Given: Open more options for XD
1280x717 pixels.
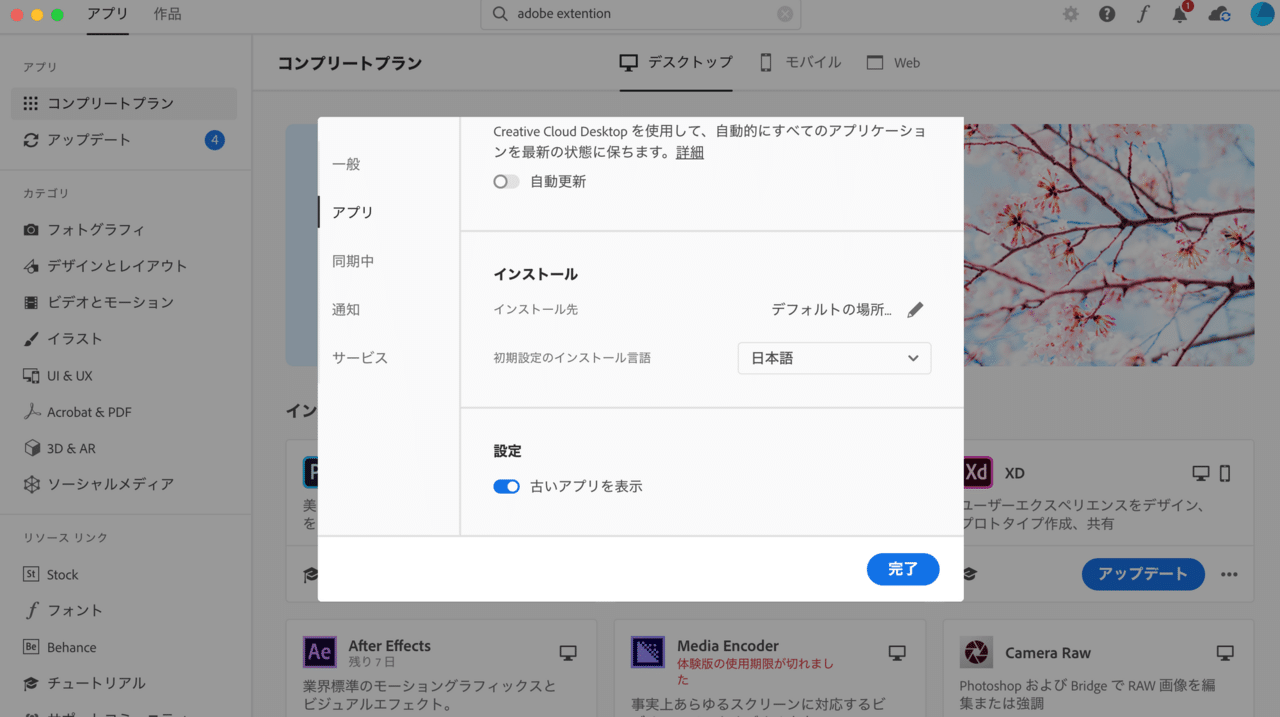Looking at the screenshot, I should tap(1229, 574).
